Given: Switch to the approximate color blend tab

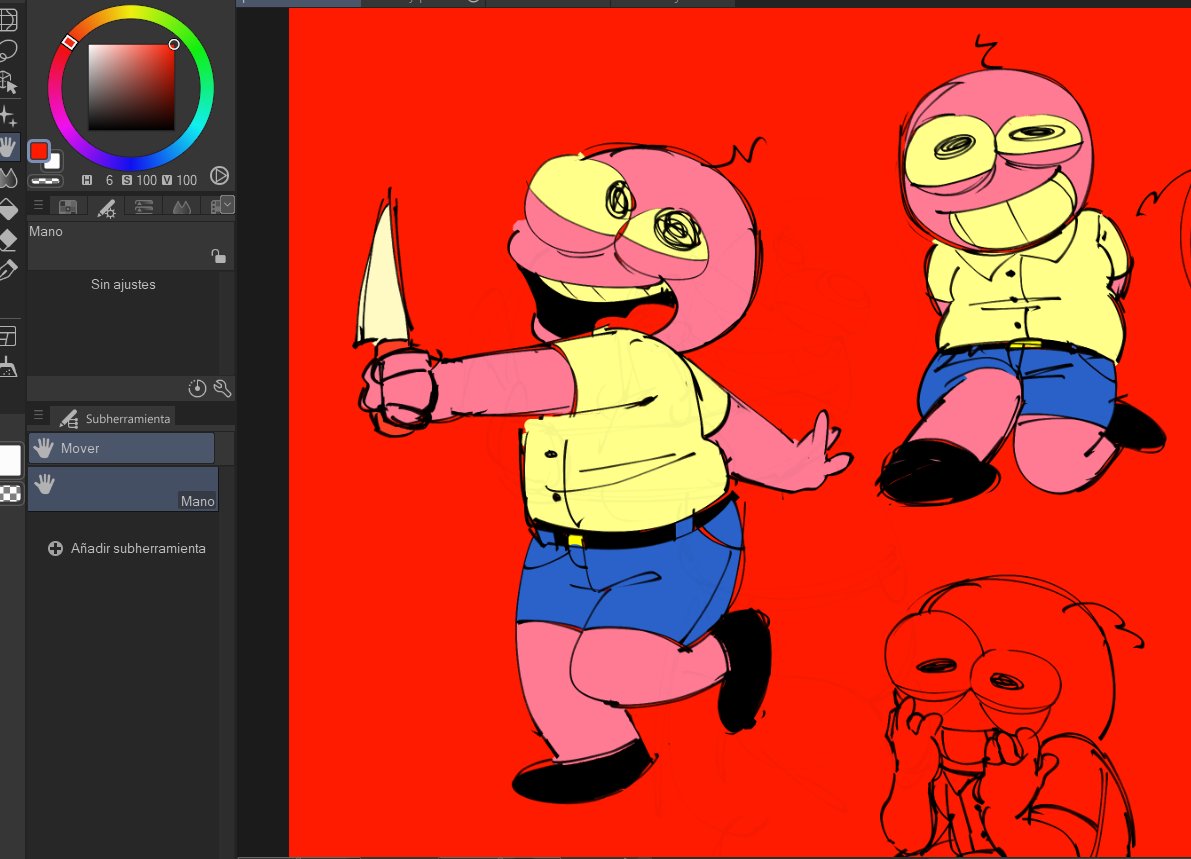Looking at the screenshot, I should pyautogui.click(x=182, y=207).
